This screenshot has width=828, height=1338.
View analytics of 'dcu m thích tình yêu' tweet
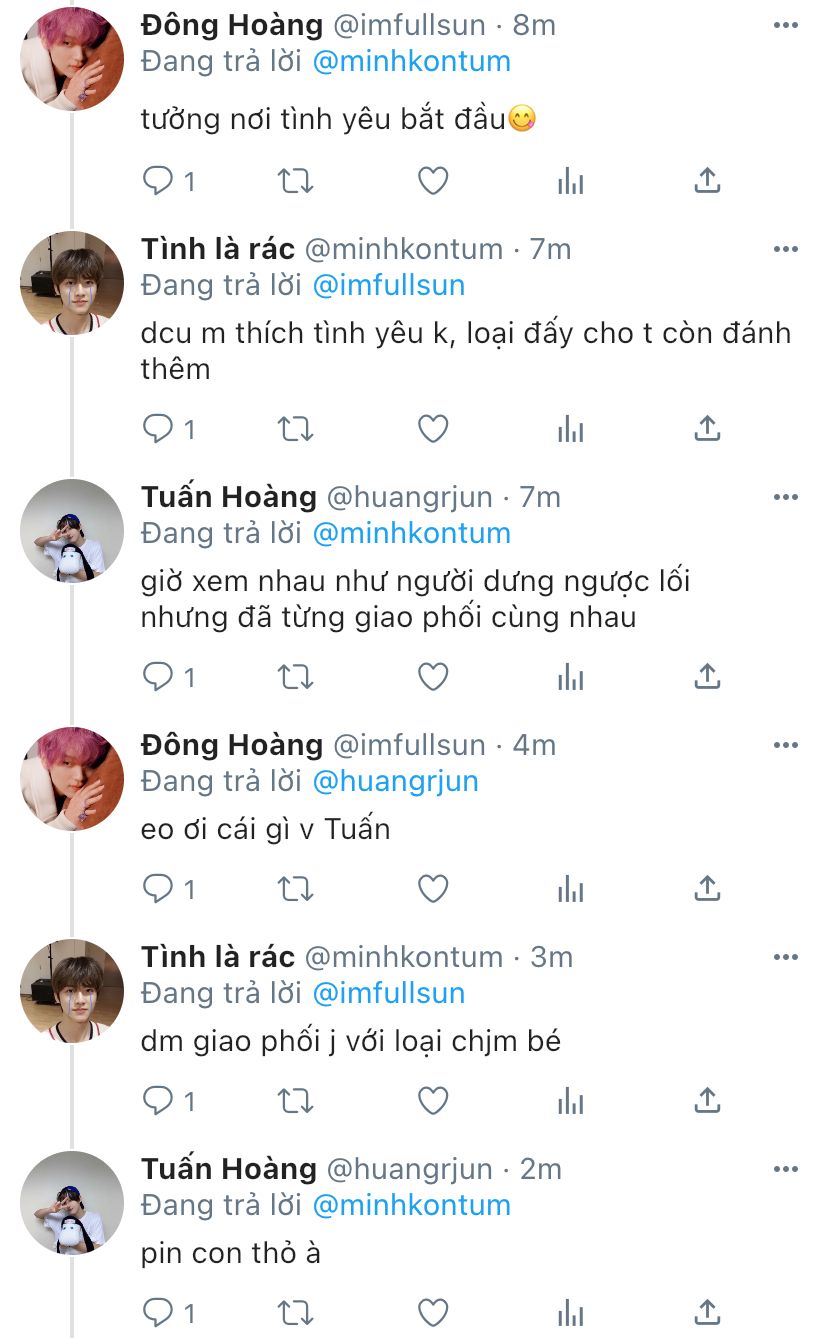pos(570,429)
